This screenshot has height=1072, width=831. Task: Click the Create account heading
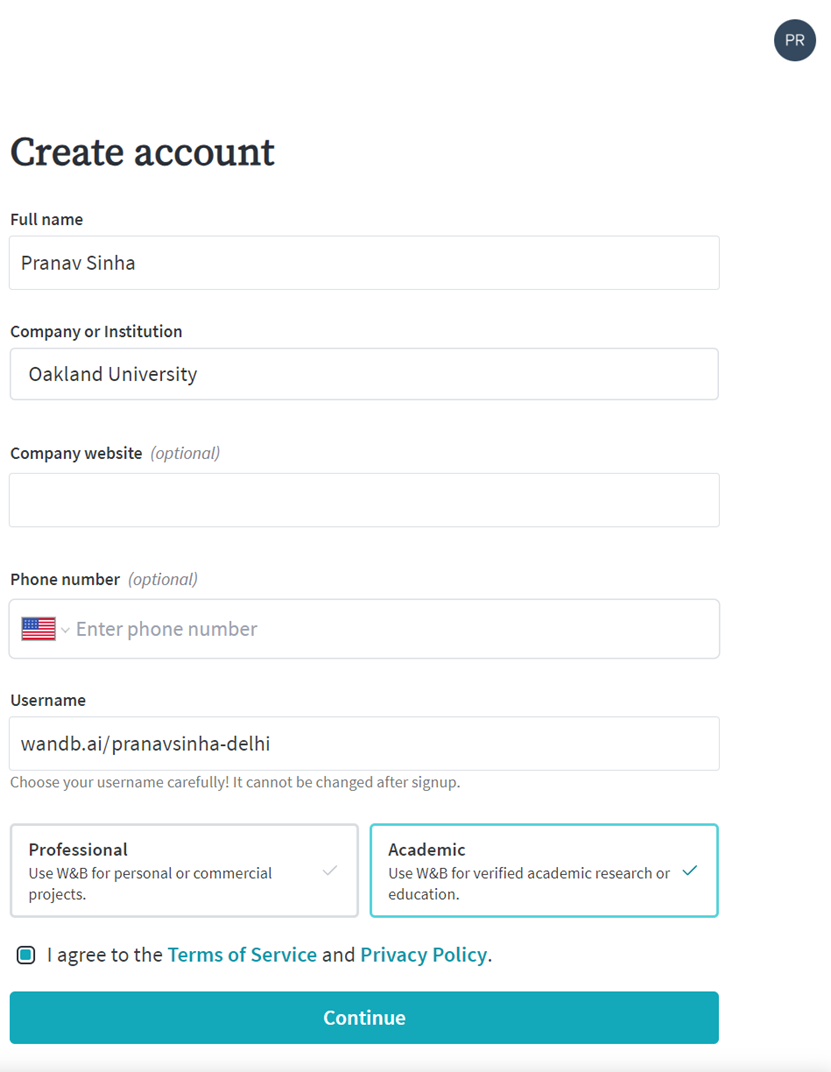click(142, 152)
